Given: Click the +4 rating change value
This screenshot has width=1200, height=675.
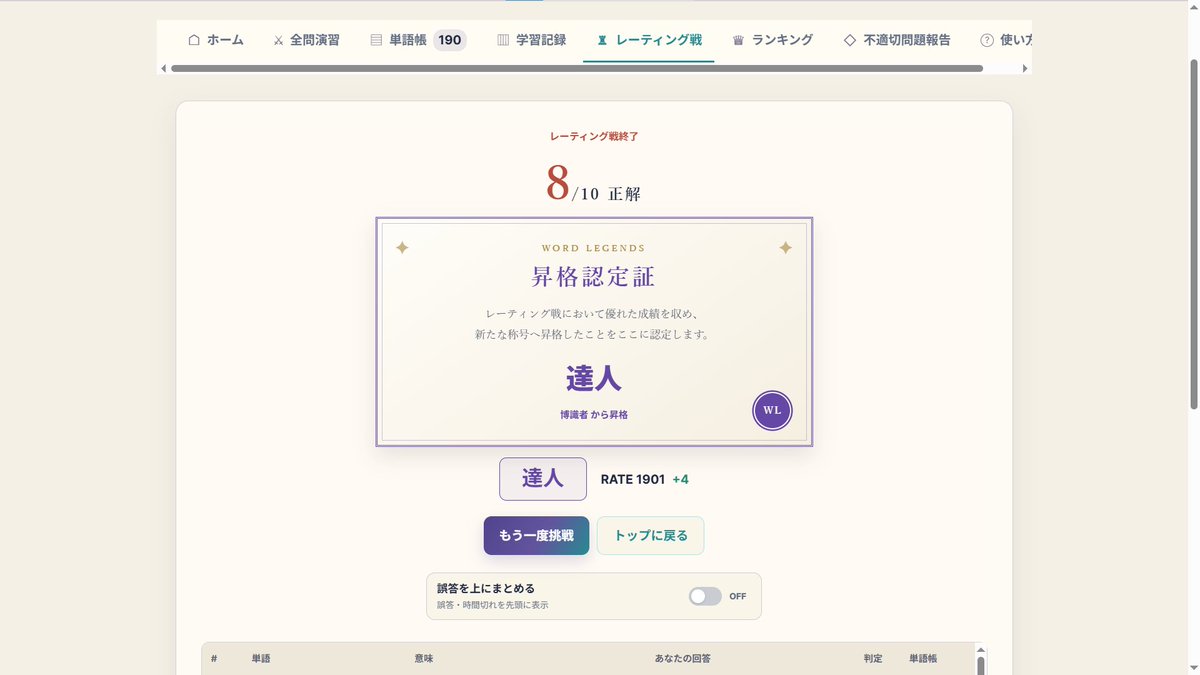Looking at the screenshot, I should [680, 479].
